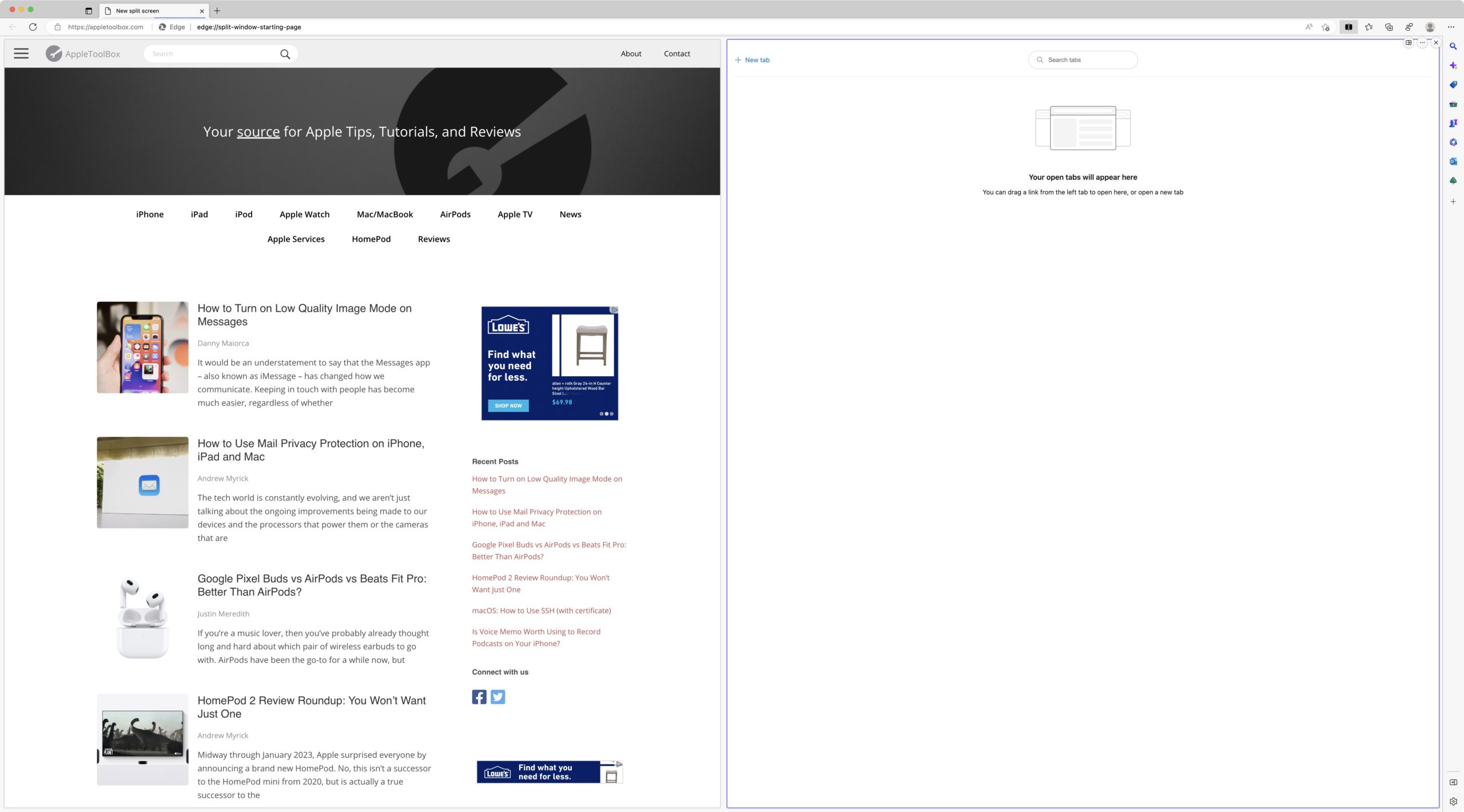This screenshot has height=812, width=1464.
Task: Toggle the split screen toolbar button
Action: 1348,27
